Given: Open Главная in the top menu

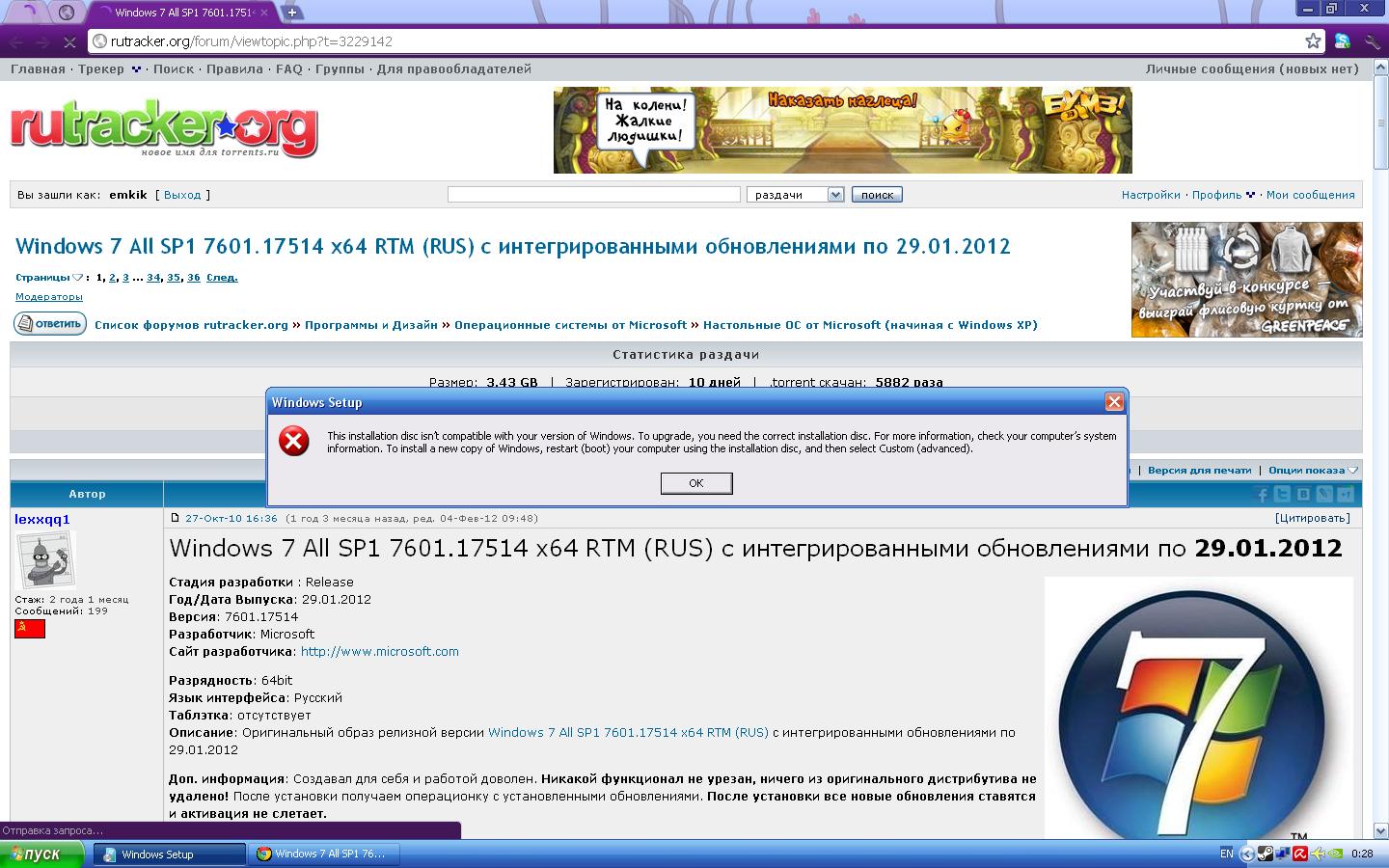Looking at the screenshot, I should [38, 69].
